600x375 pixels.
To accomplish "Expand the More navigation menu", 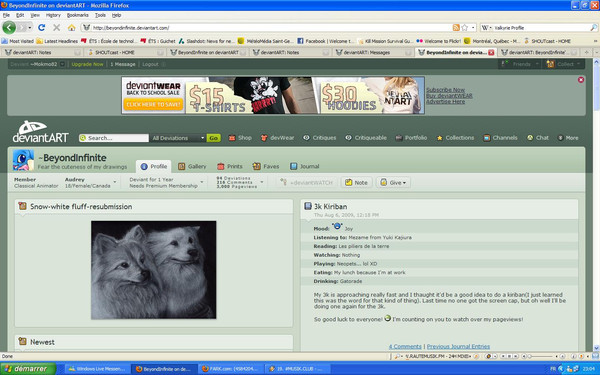I will coord(568,138).
